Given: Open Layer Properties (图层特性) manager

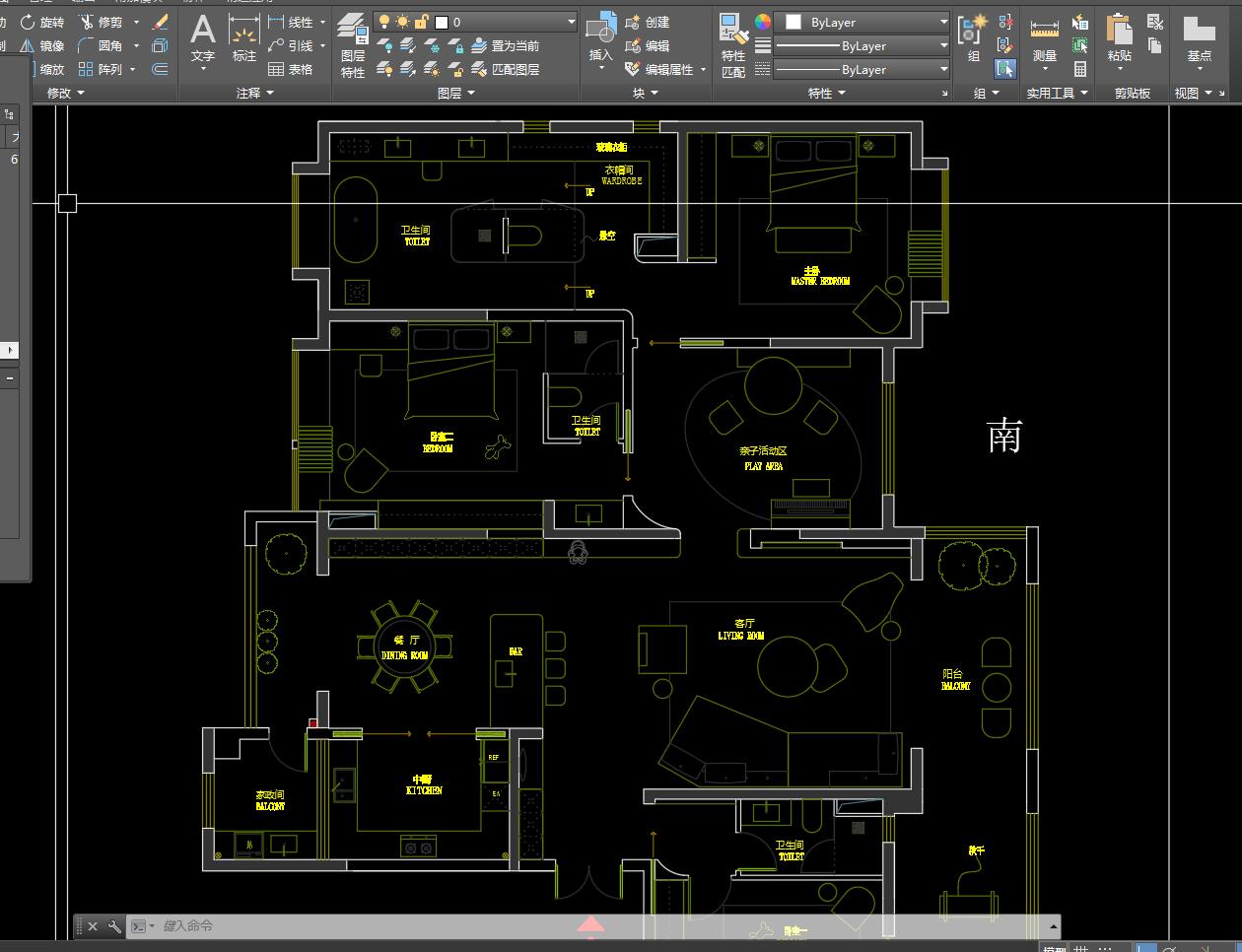Looking at the screenshot, I should tap(353, 45).
